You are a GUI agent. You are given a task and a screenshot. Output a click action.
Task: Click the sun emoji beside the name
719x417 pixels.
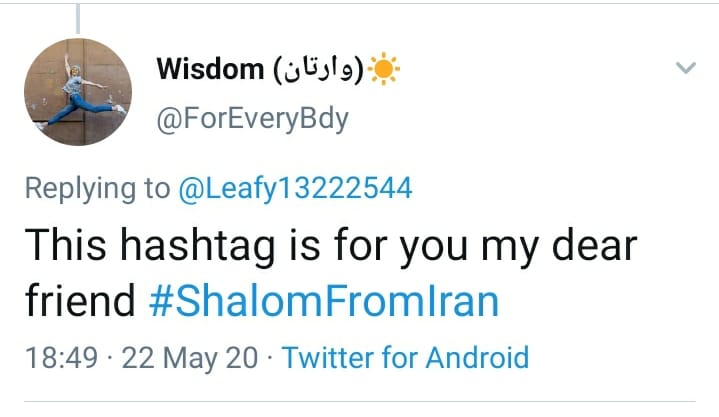[383, 68]
